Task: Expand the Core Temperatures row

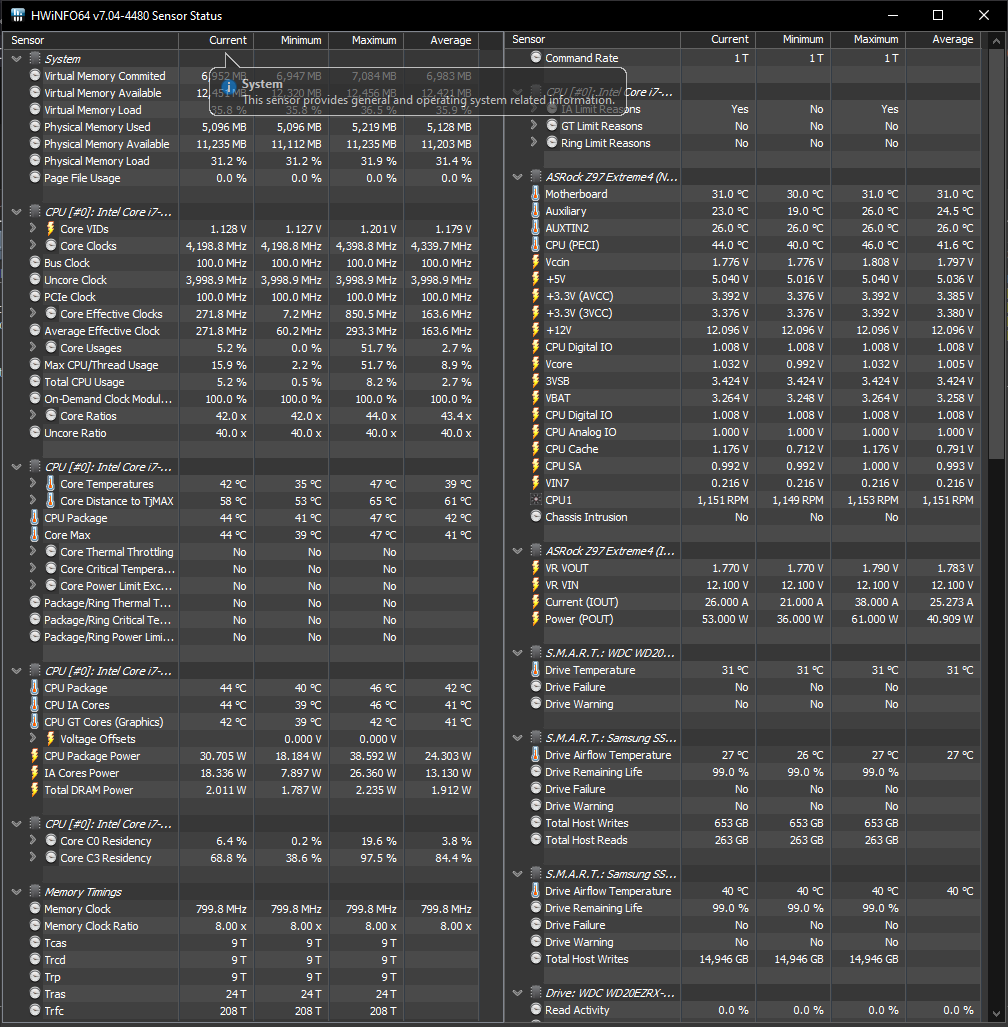Action: (33, 483)
